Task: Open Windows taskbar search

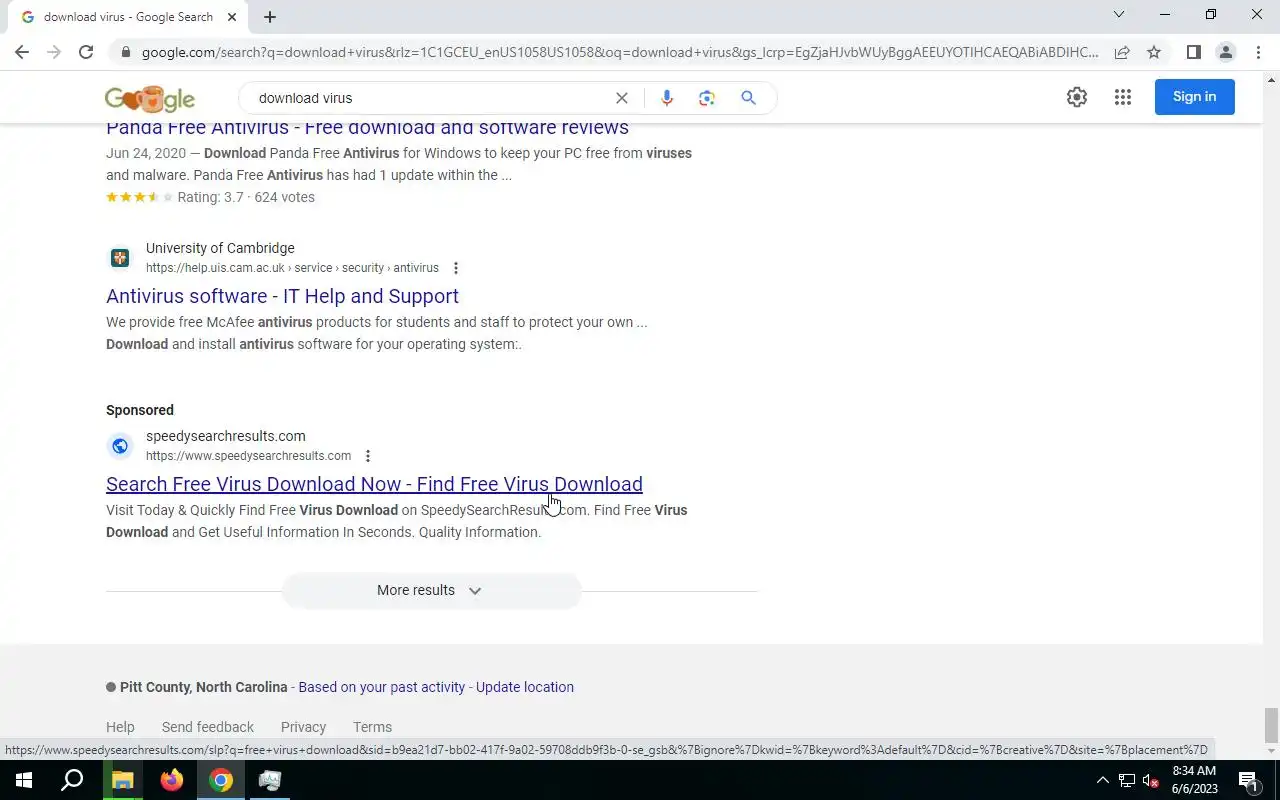Action: 72,780
